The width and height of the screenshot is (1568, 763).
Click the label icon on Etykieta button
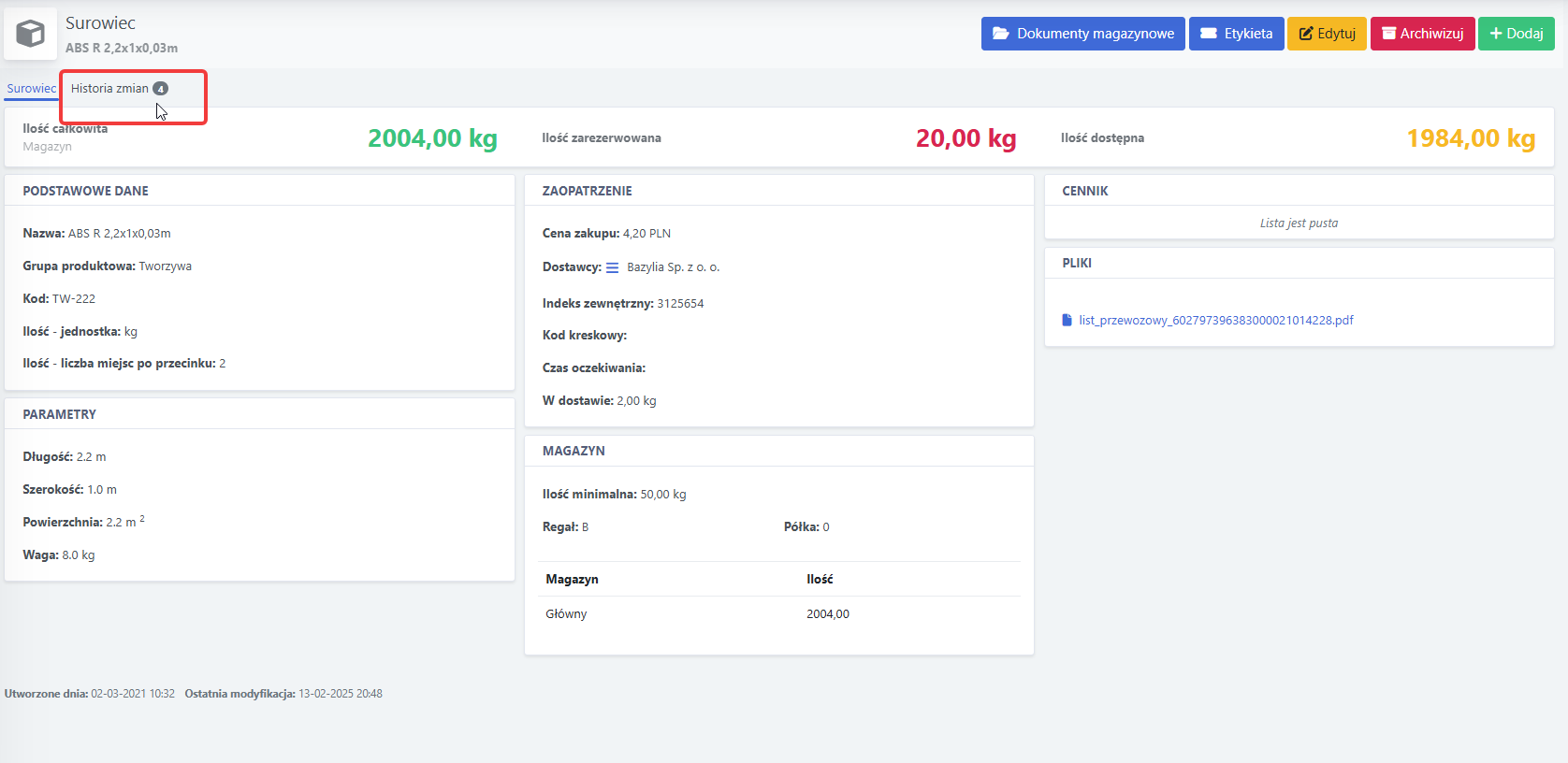(1209, 34)
